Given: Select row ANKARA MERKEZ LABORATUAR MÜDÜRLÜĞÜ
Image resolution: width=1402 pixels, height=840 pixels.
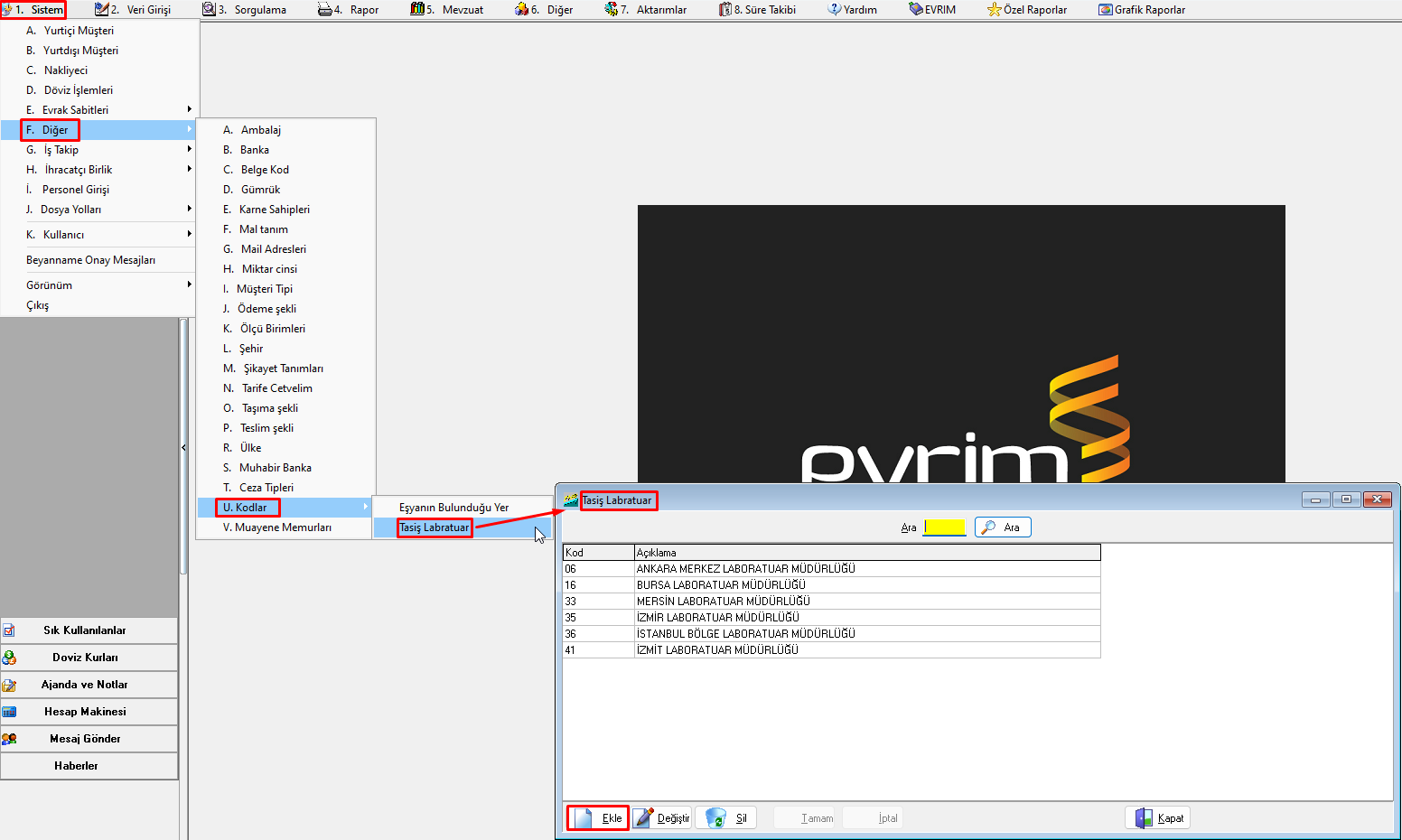Looking at the screenshot, I should (x=831, y=569).
